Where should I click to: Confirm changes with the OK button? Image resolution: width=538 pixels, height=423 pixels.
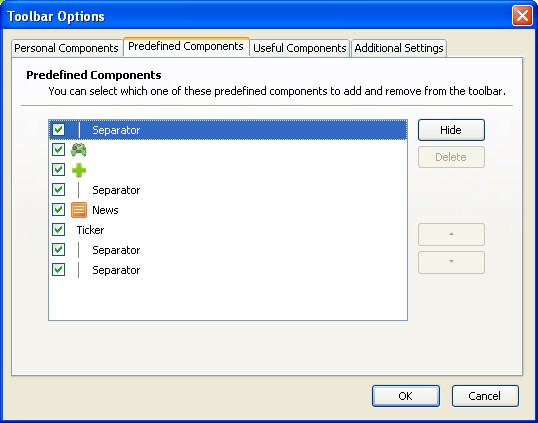pos(406,396)
